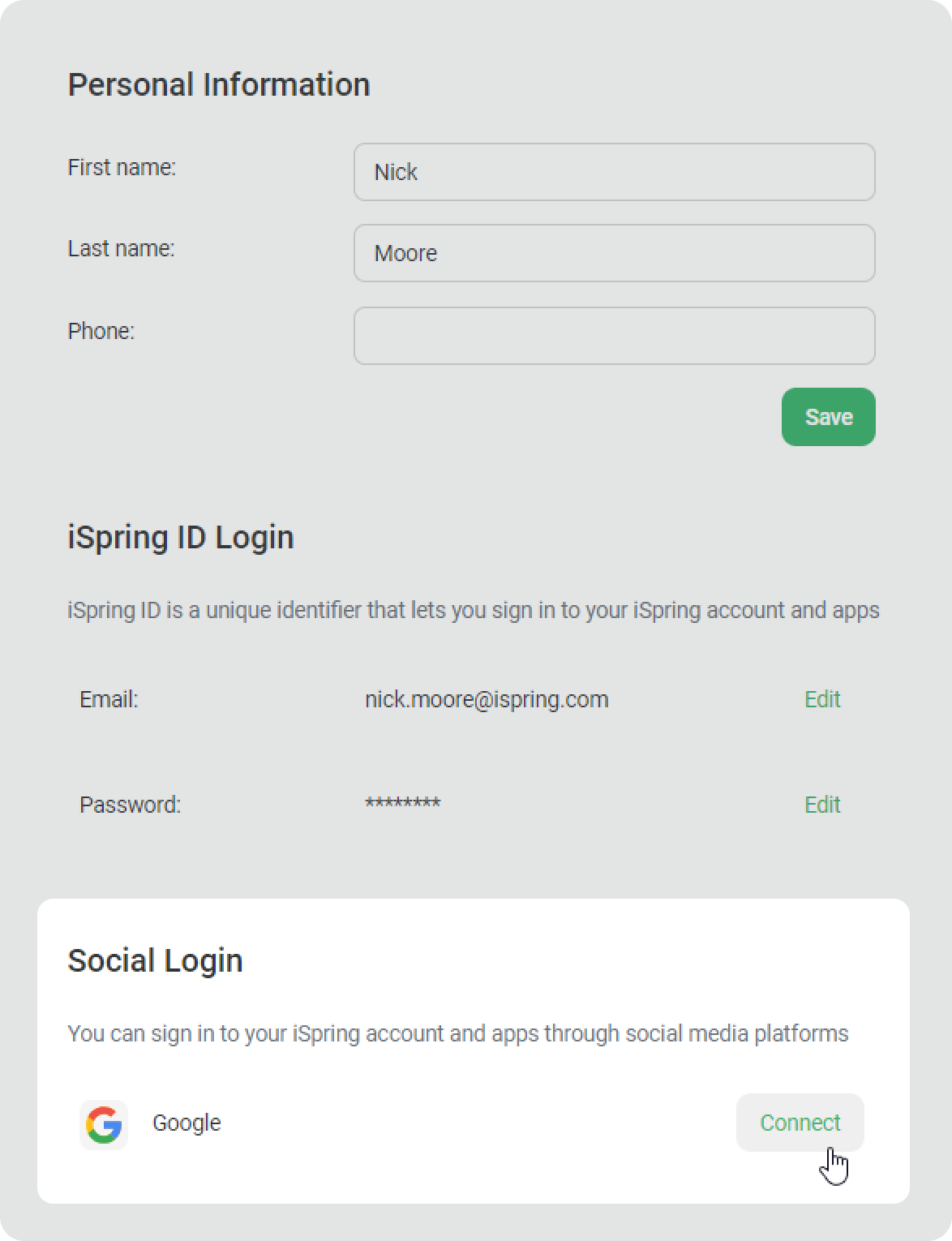This screenshot has width=952, height=1241.
Task: Click the Last name label
Action: (x=121, y=248)
